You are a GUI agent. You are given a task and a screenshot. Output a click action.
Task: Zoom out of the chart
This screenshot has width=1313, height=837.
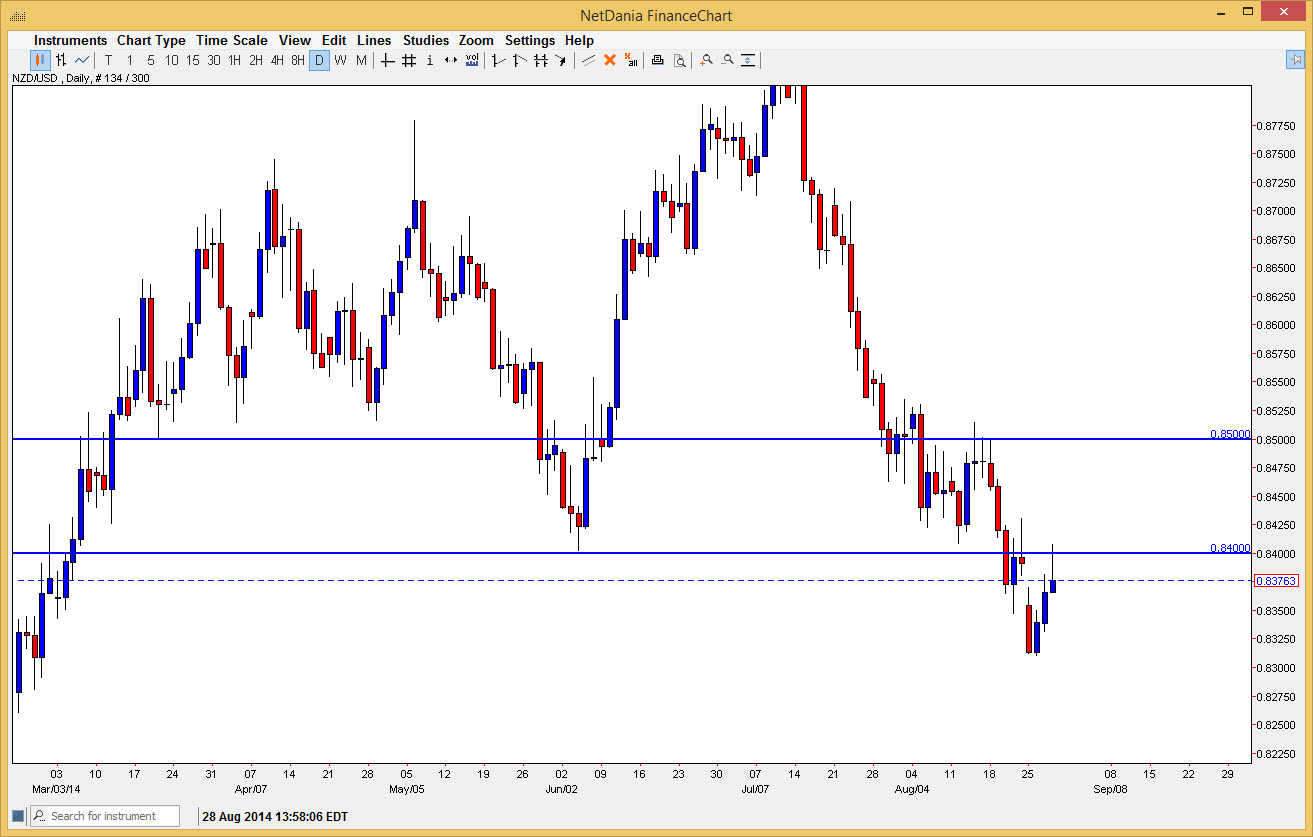point(727,60)
